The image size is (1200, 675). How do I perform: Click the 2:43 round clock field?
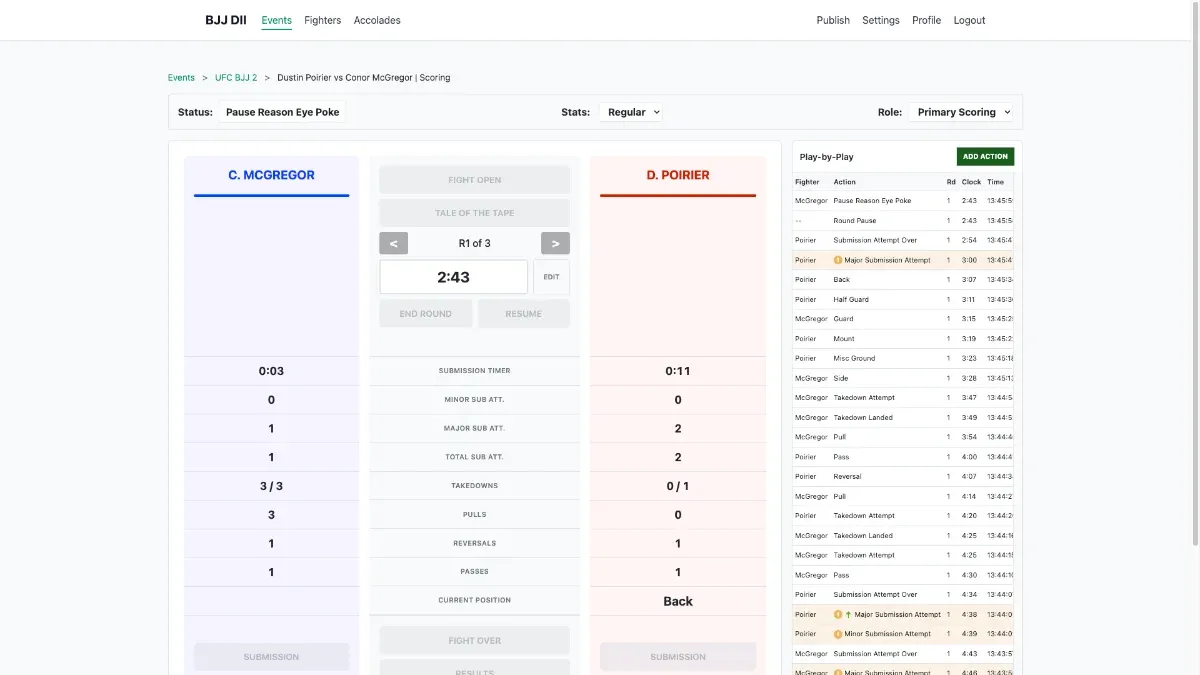click(x=453, y=277)
